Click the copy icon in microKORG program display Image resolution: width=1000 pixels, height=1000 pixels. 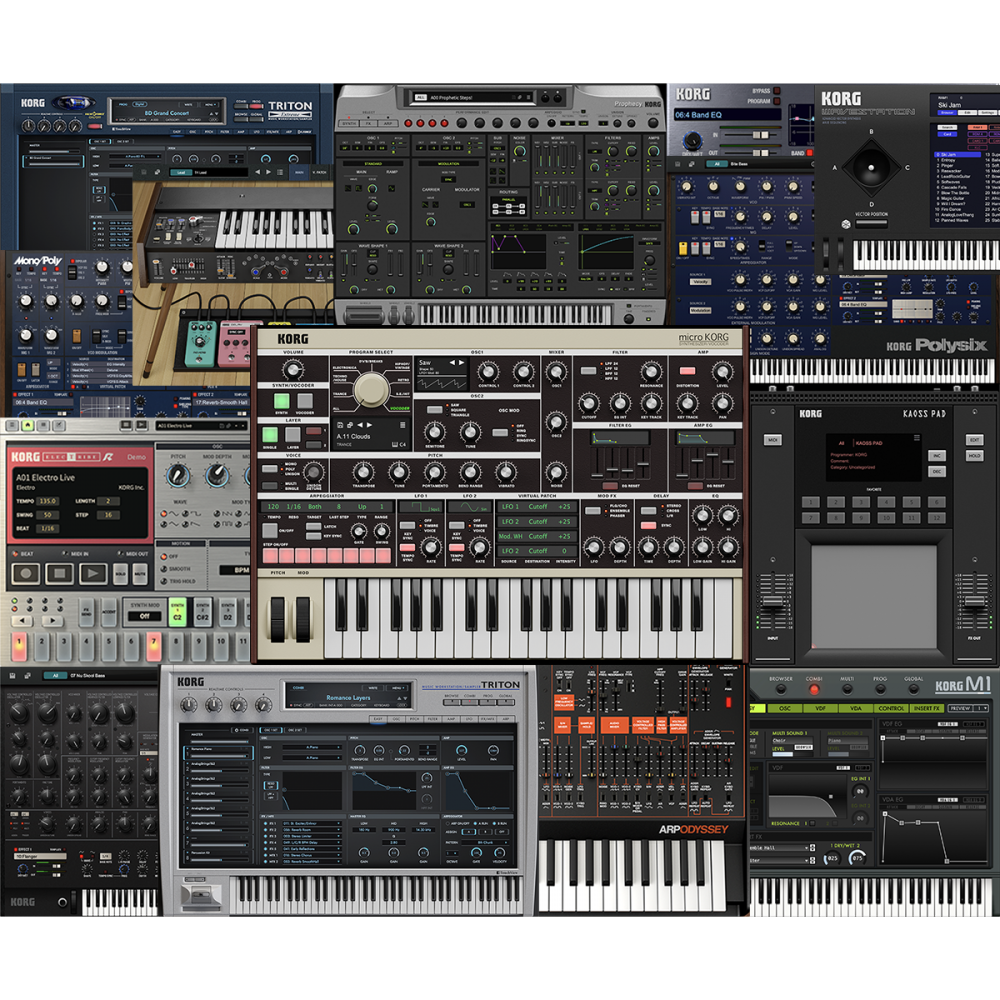pyautogui.click(x=350, y=425)
